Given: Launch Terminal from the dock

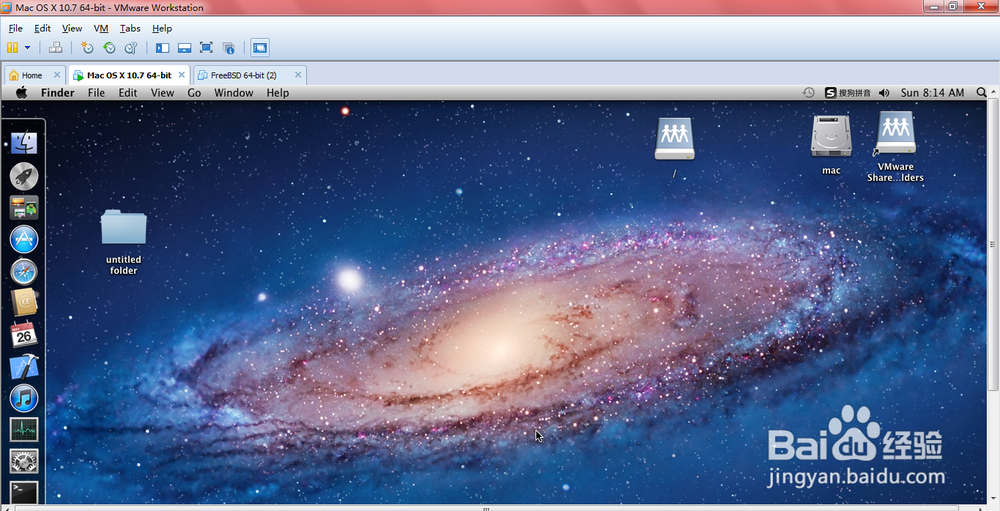Looking at the screenshot, I should (x=24, y=491).
